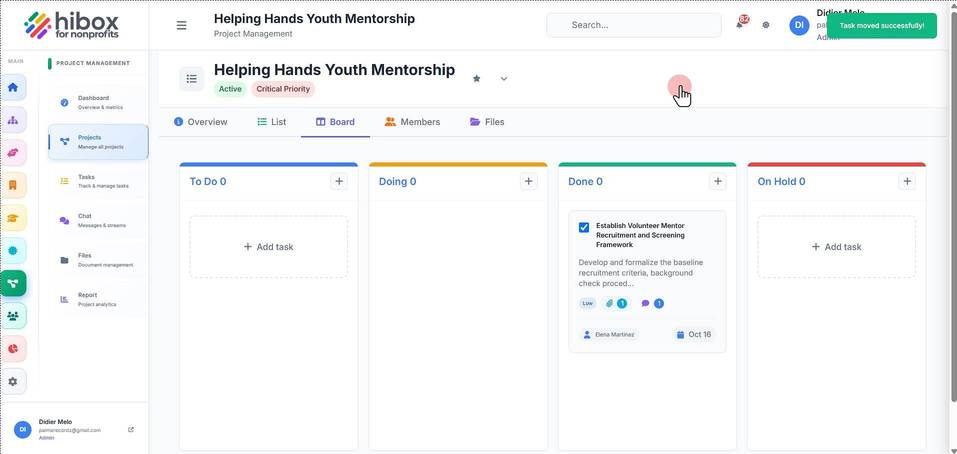
Task: Open Tasks in the project sidebar
Action: coord(98,181)
